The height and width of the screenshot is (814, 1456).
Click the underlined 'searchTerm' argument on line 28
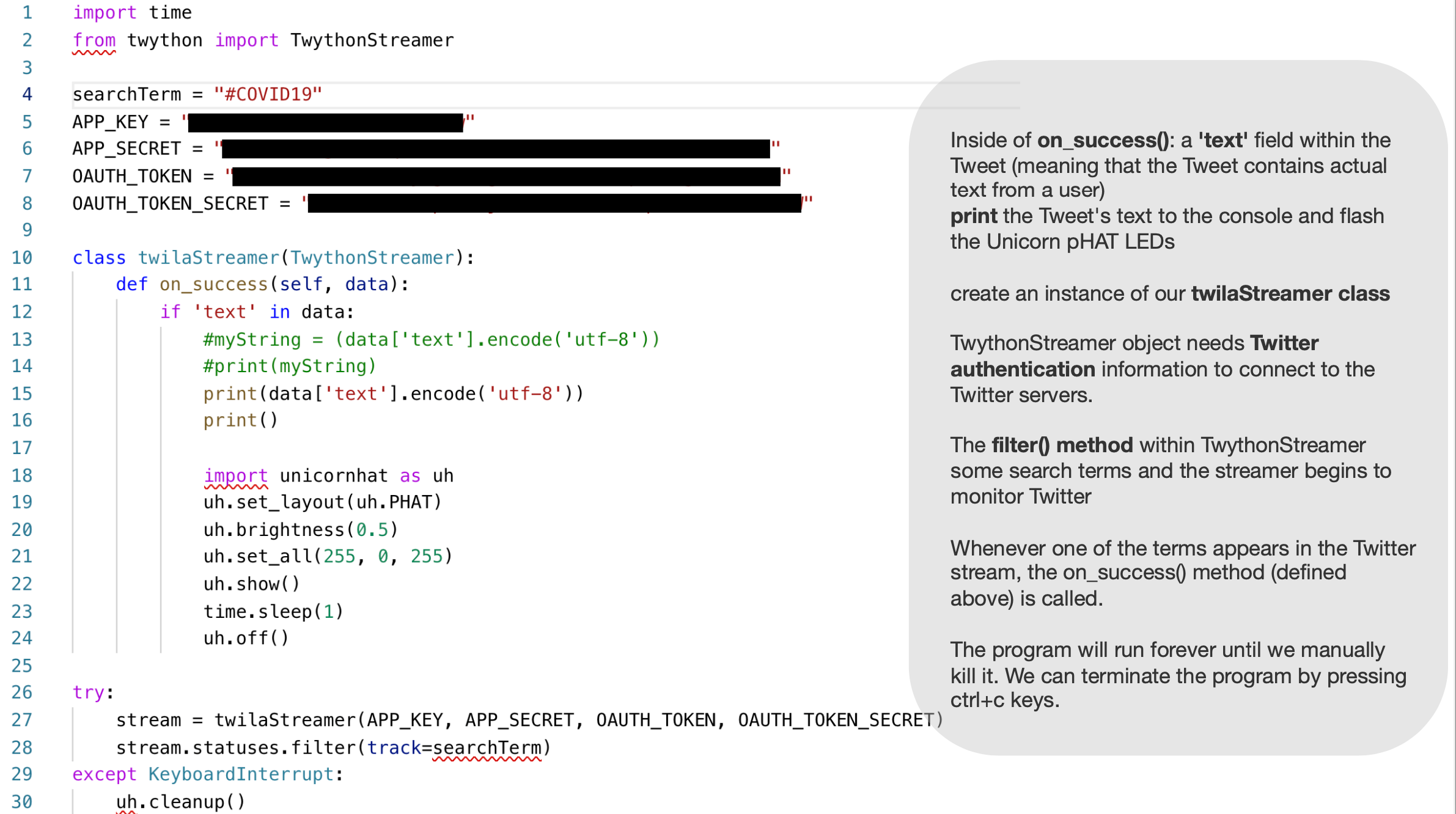[x=487, y=748]
